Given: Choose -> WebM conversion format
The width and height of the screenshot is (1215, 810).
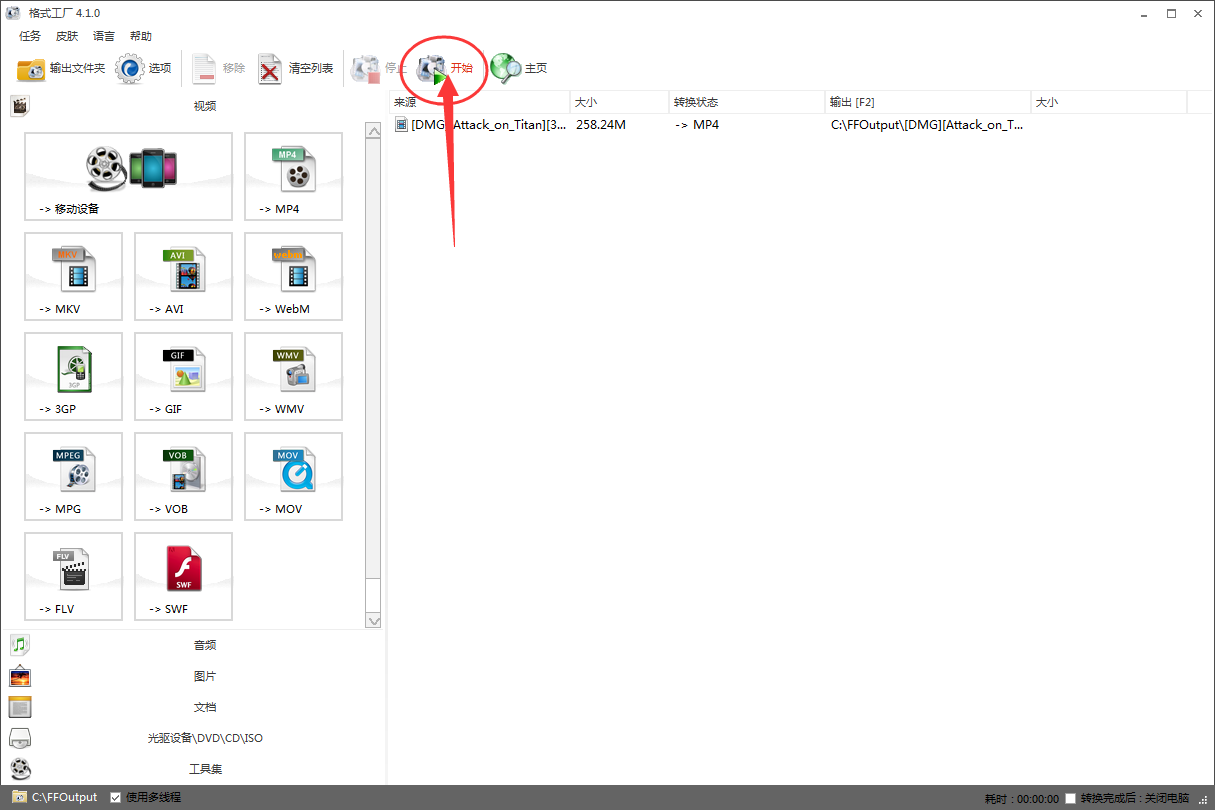Looking at the screenshot, I should (293, 276).
